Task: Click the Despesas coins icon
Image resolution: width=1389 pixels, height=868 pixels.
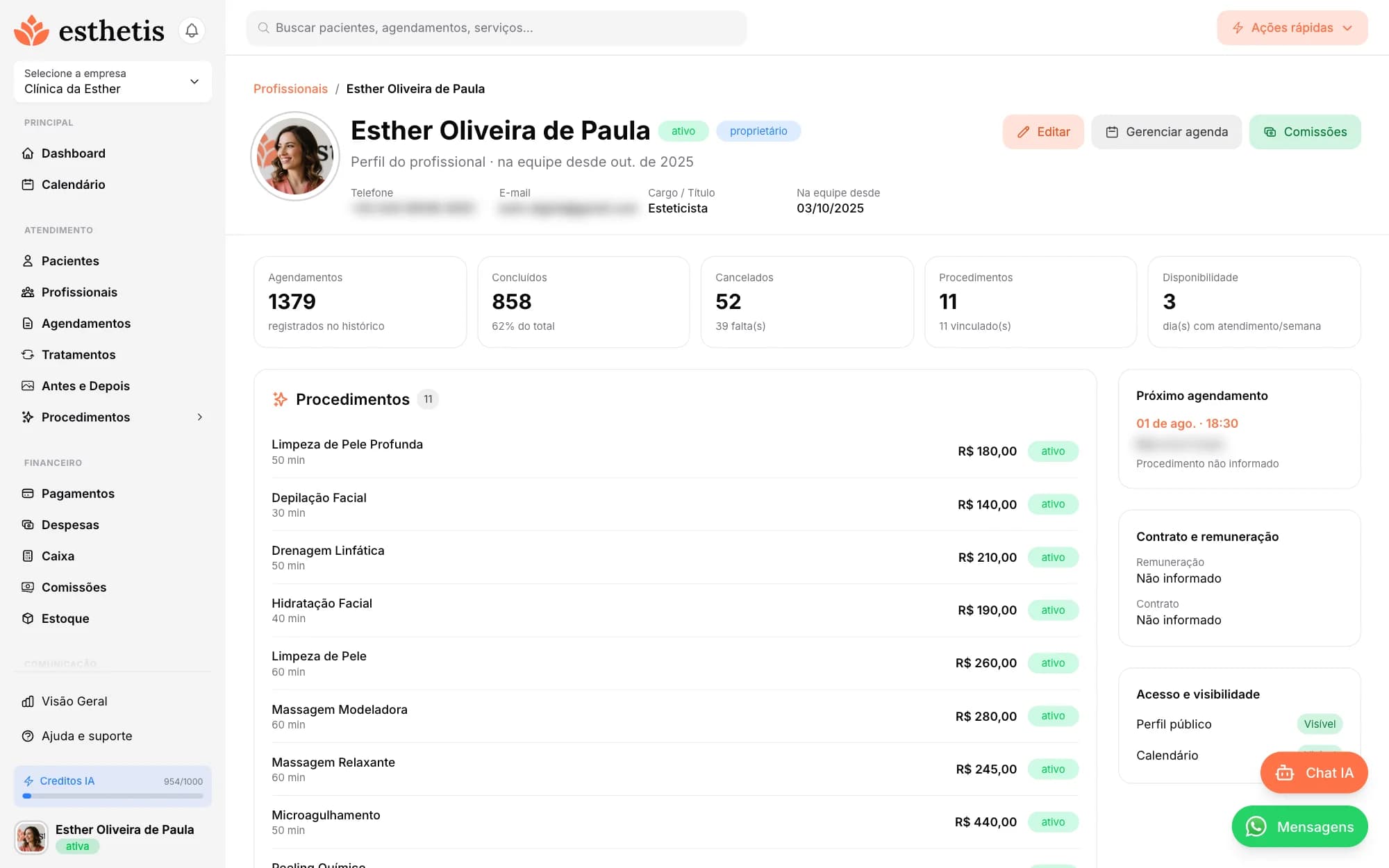Action: pos(28,525)
